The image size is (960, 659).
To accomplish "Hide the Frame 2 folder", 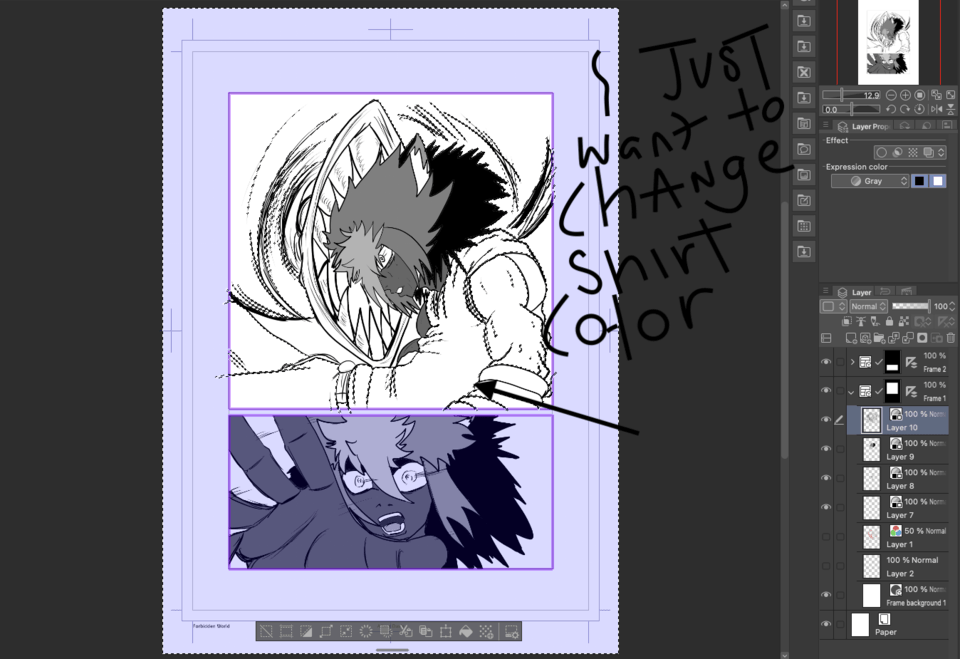I will coord(826,362).
